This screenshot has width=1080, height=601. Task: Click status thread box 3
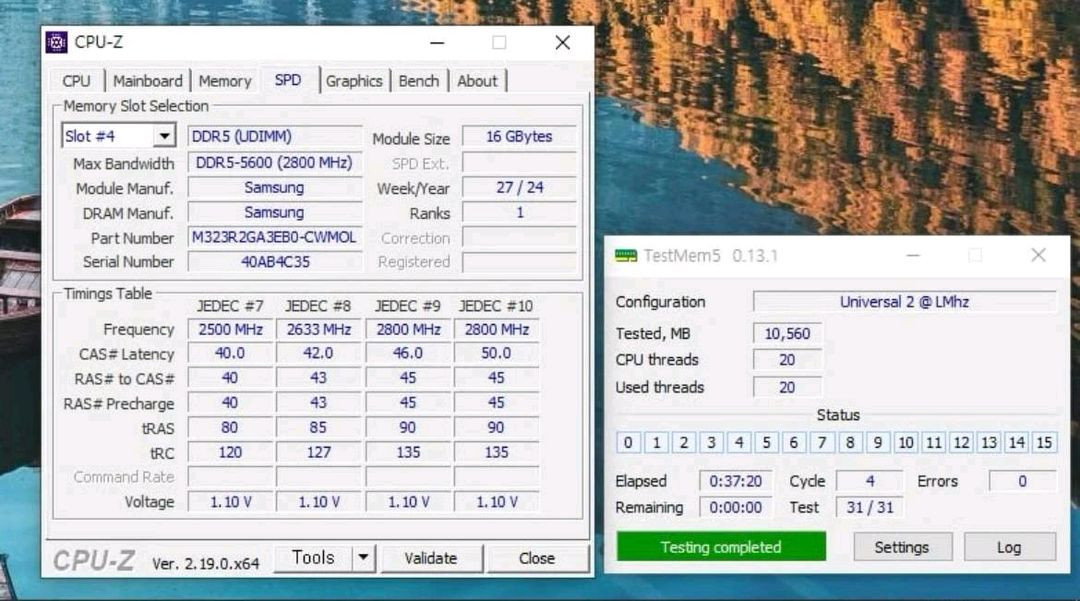click(x=712, y=443)
